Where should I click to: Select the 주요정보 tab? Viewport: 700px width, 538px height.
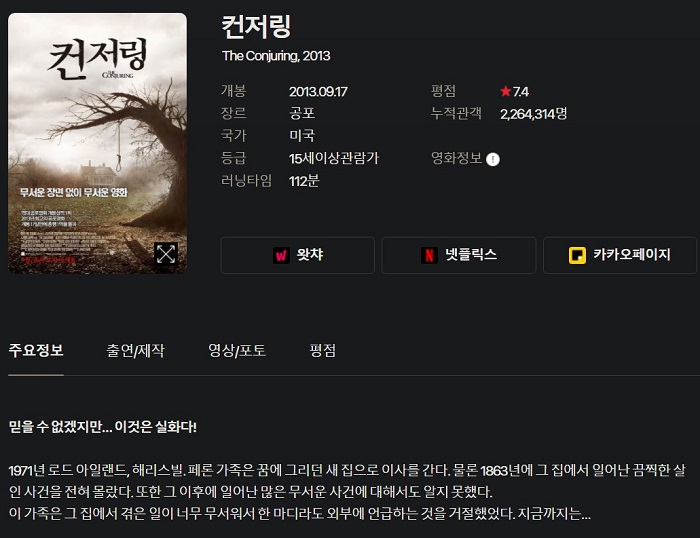(x=36, y=350)
